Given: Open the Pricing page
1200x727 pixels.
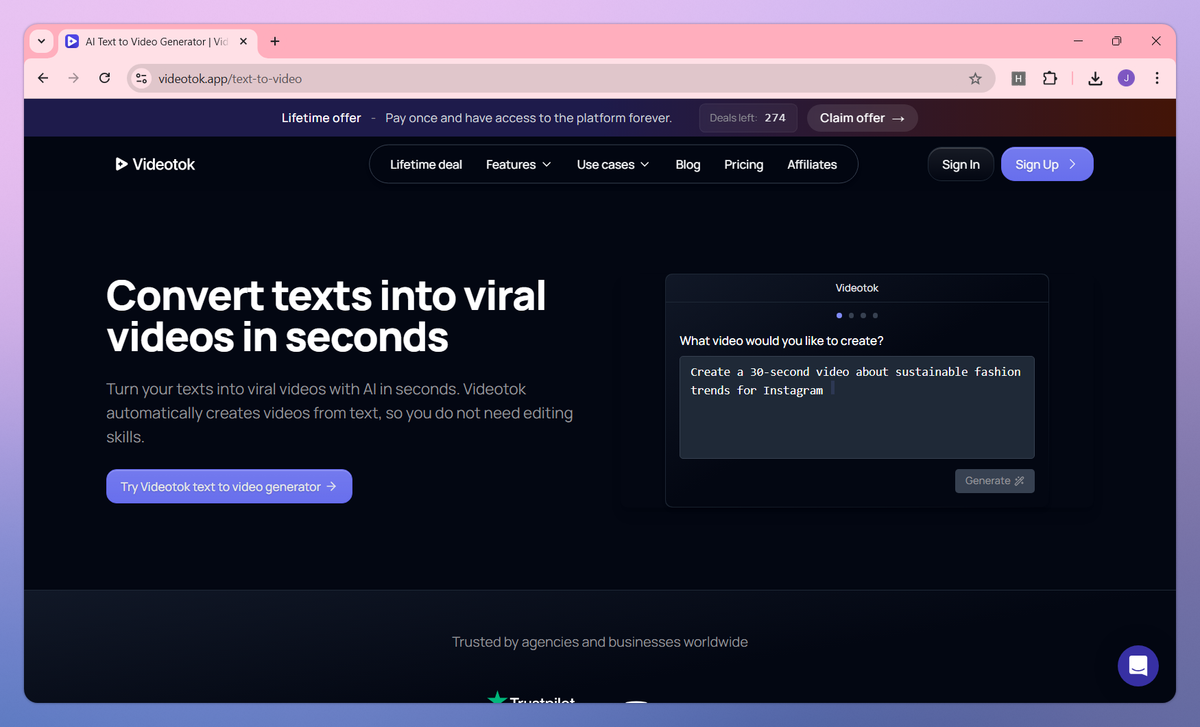Looking at the screenshot, I should pos(744,164).
